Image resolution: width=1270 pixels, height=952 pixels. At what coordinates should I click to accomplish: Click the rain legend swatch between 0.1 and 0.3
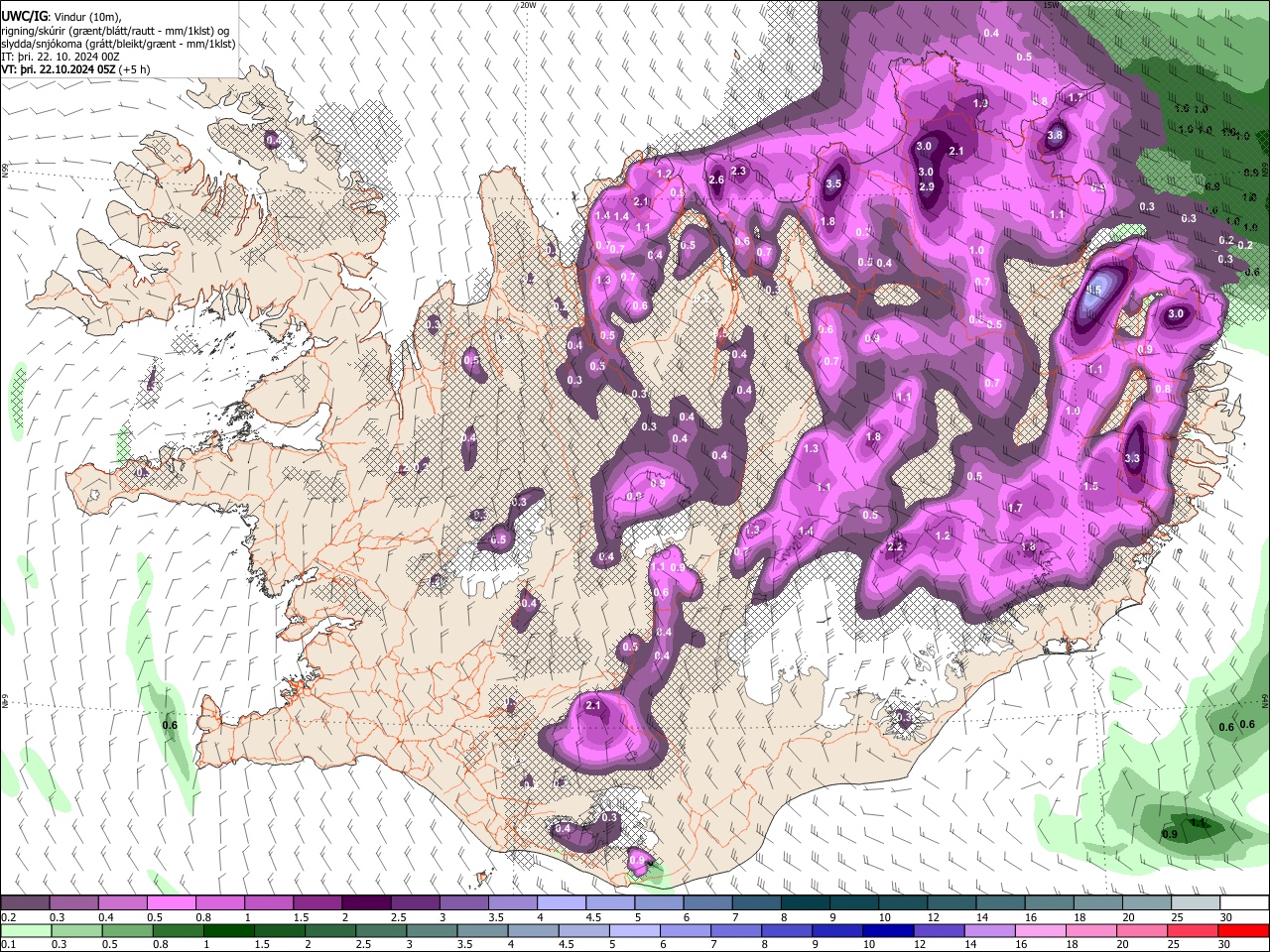[26, 930]
